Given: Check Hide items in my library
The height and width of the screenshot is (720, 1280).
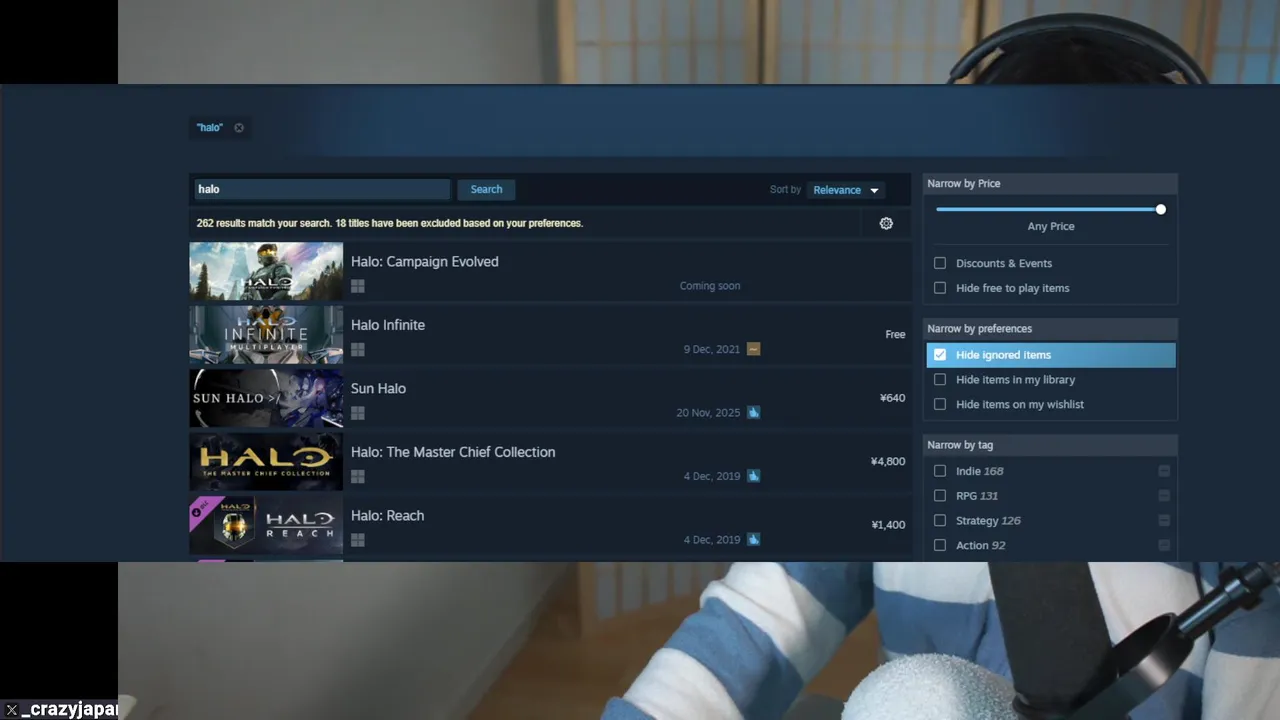Looking at the screenshot, I should (x=940, y=380).
